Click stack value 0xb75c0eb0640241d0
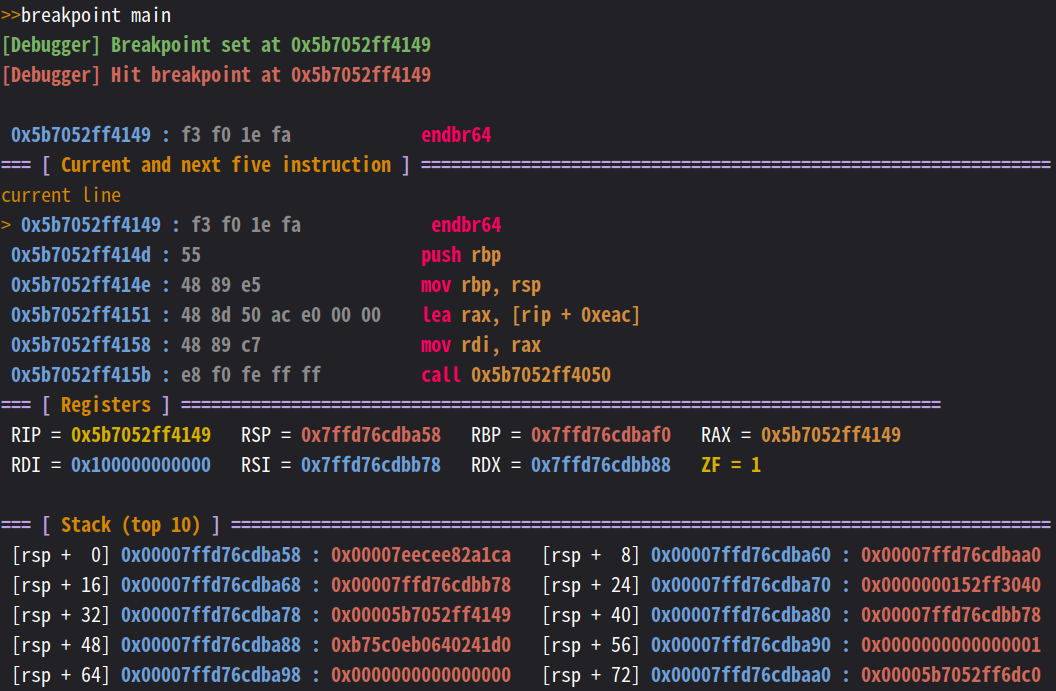The width and height of the screenshot is (1056, 691). pyautogui.click(x=421, y=645)
